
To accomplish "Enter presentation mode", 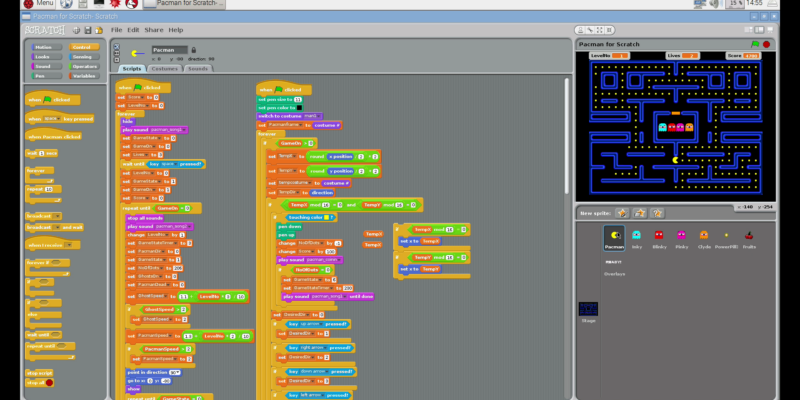I will 770,30.
